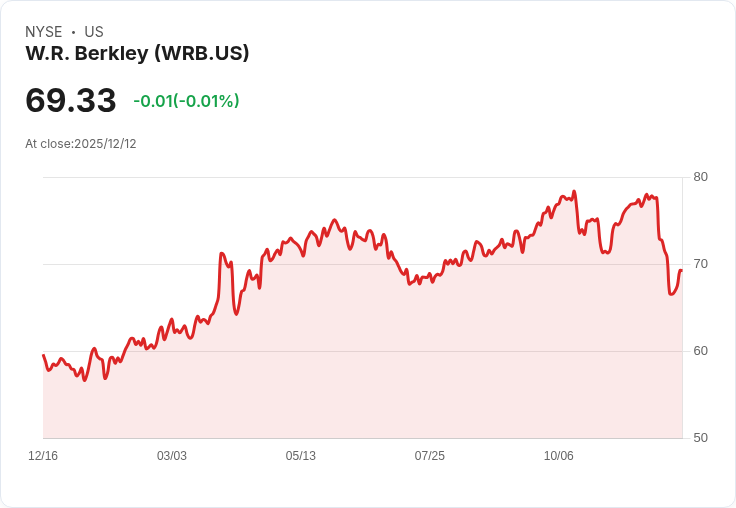Image resolution: width=736 pixels, height=508 pixels.
Task: Select the 60 y-axis label
Action: [x=700, y=351]
